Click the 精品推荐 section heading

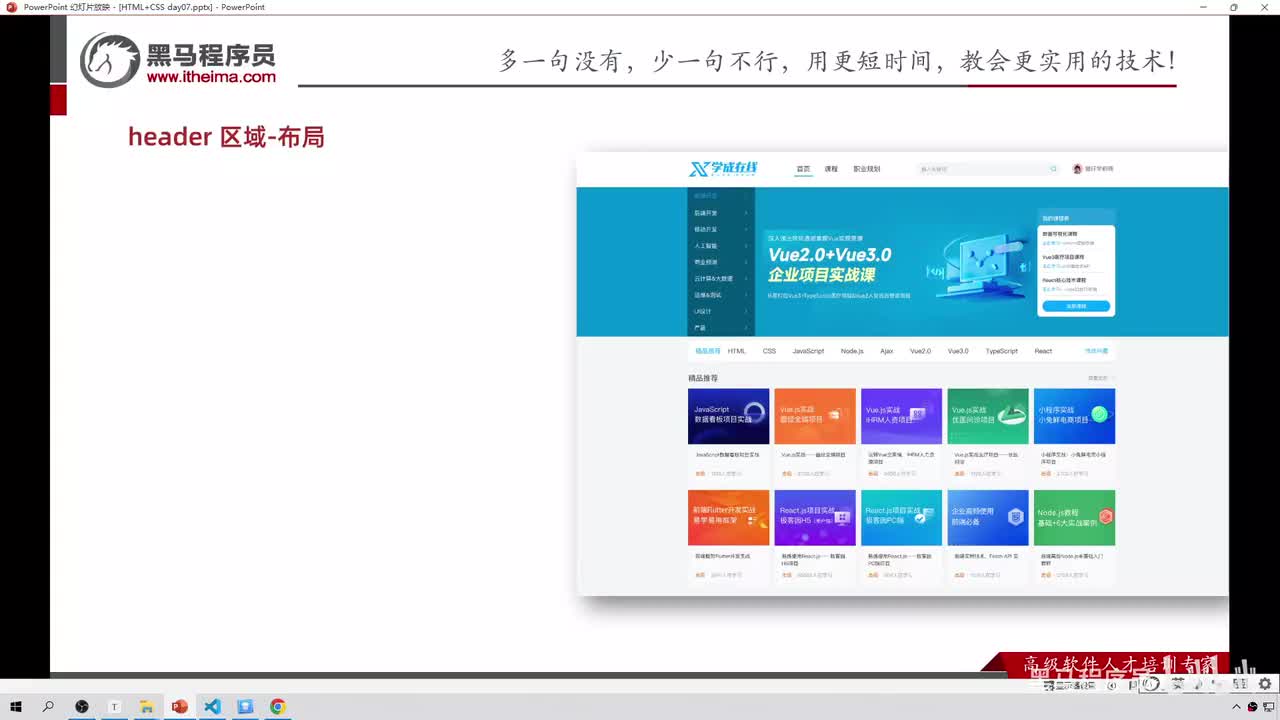coord(703,378)
